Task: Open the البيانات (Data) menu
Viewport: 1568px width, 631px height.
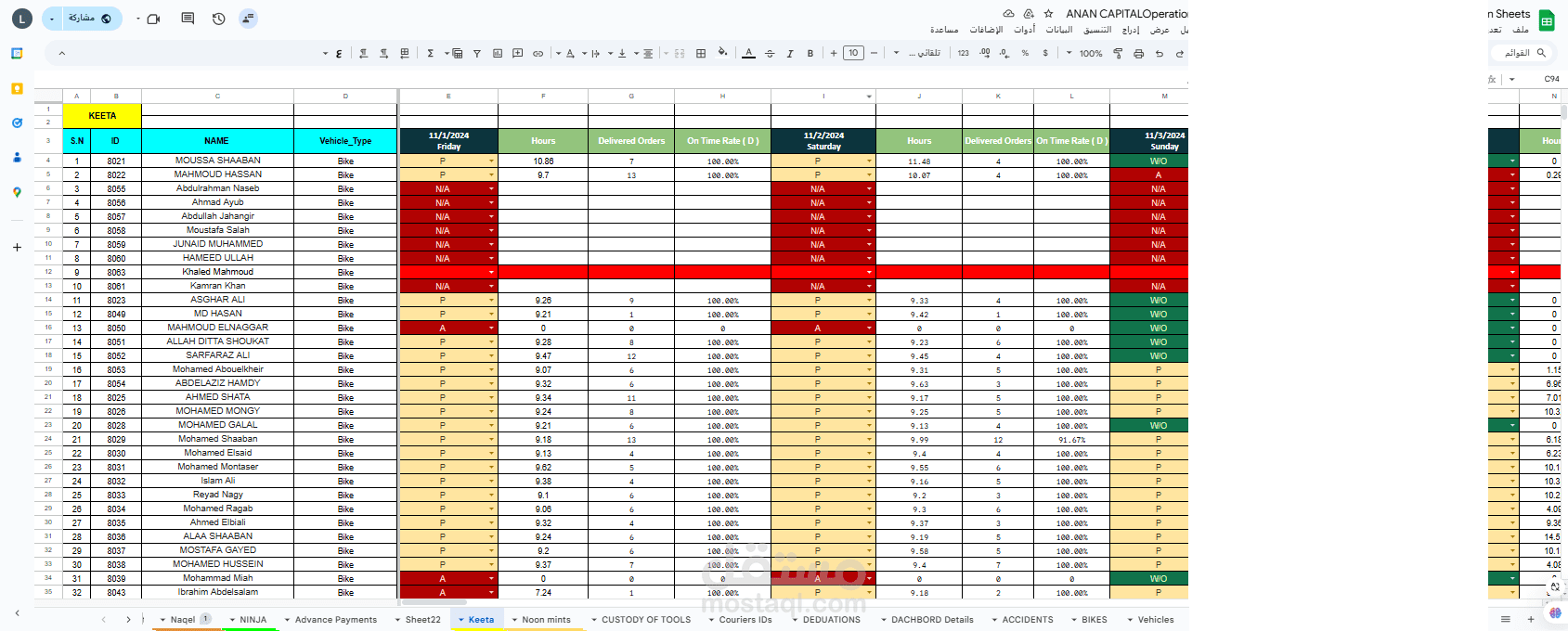Action: point(1059,31)
